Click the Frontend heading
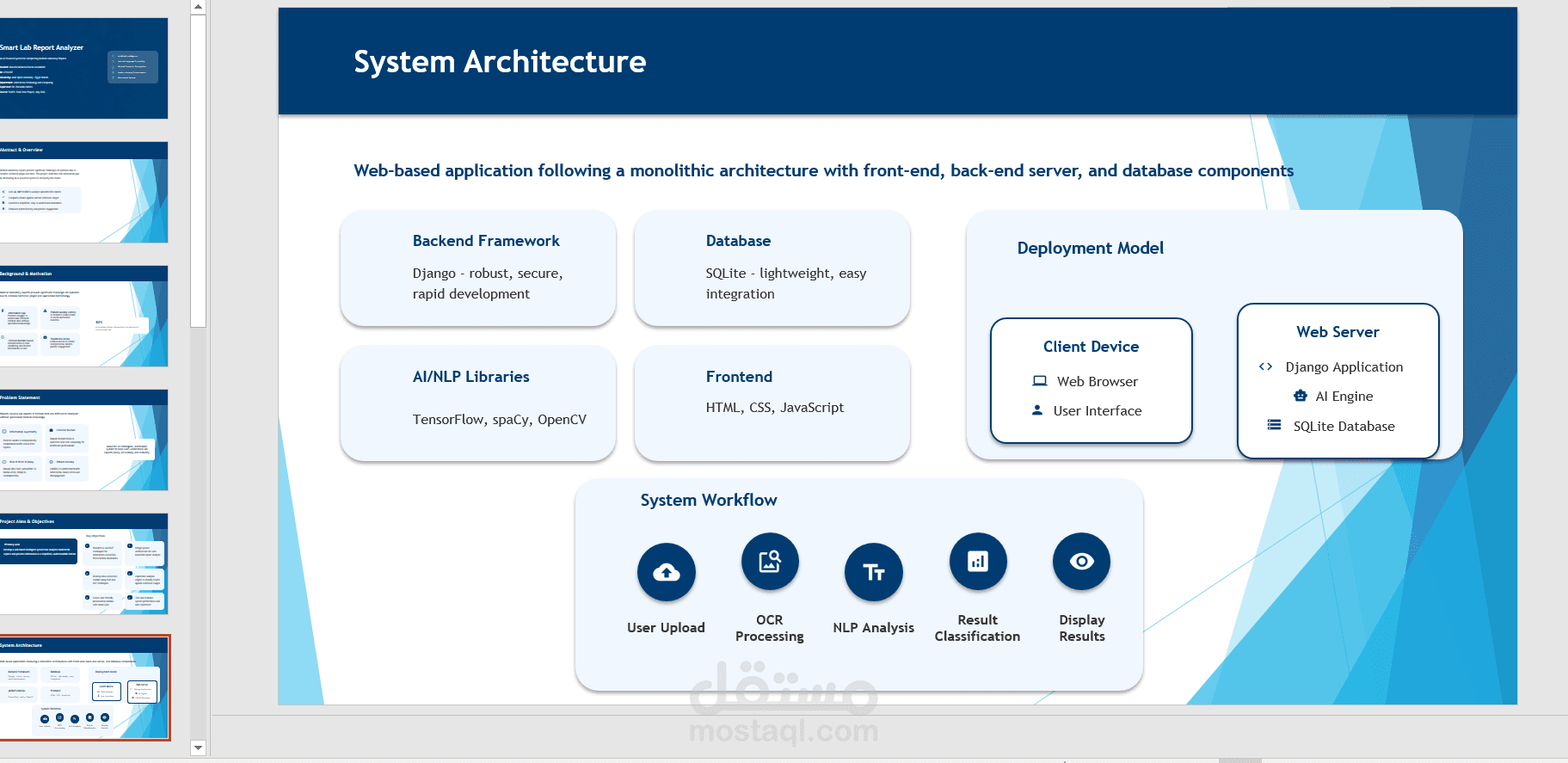The height and width of the screenshot is (763, 1568). click(x=739, y=377)
